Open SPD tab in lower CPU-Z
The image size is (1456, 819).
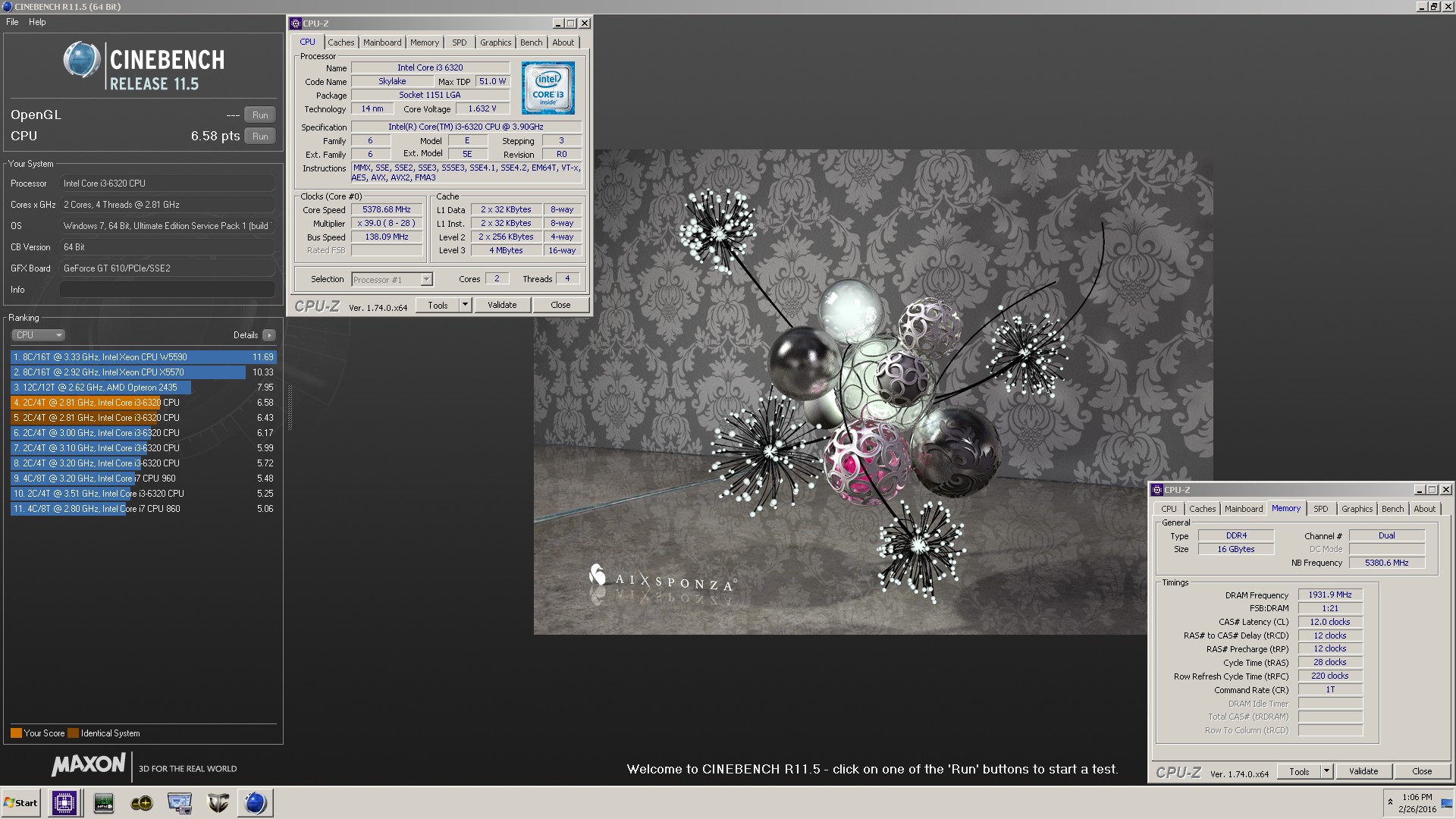coord(1321,509)
